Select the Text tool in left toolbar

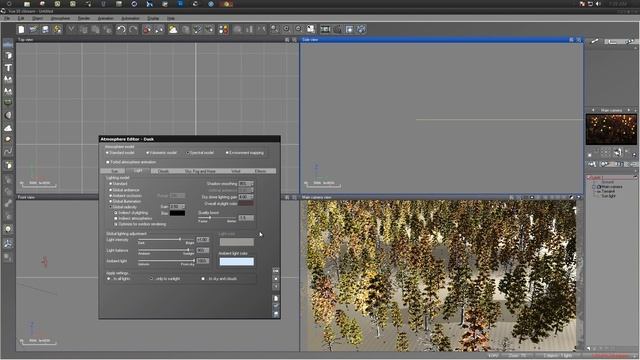pos(8,67)
